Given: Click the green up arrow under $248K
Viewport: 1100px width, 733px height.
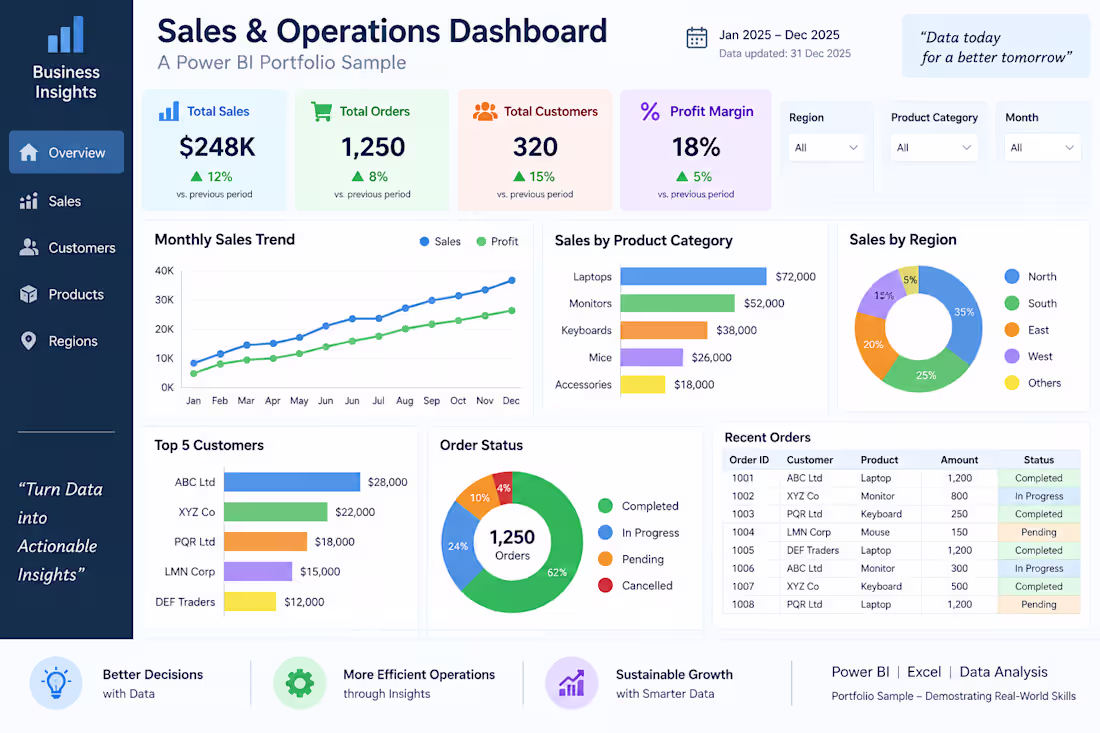Looking at the screenshot, I should [x=196, y=177].
